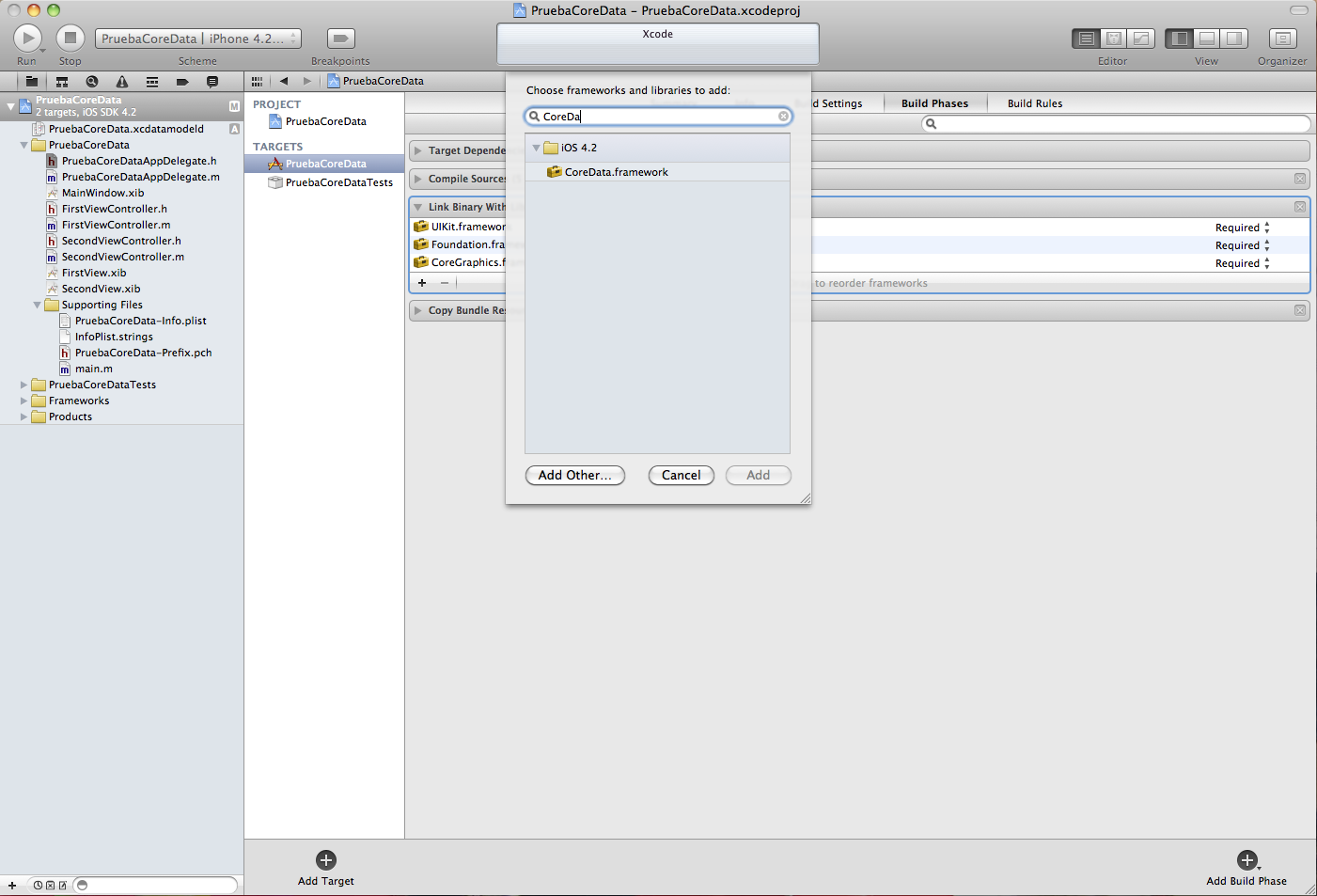Delete the Link Binary With Libraries phase with its x icon
The image size is (1317, 896).
point(1300,207)
